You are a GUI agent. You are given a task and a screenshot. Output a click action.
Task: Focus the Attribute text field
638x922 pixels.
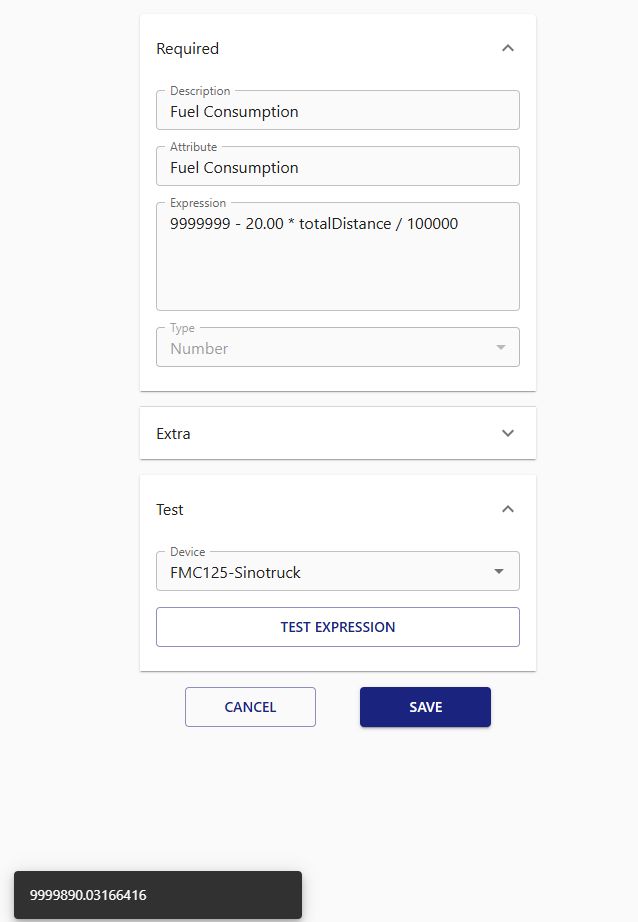click(x=338, y=168)
